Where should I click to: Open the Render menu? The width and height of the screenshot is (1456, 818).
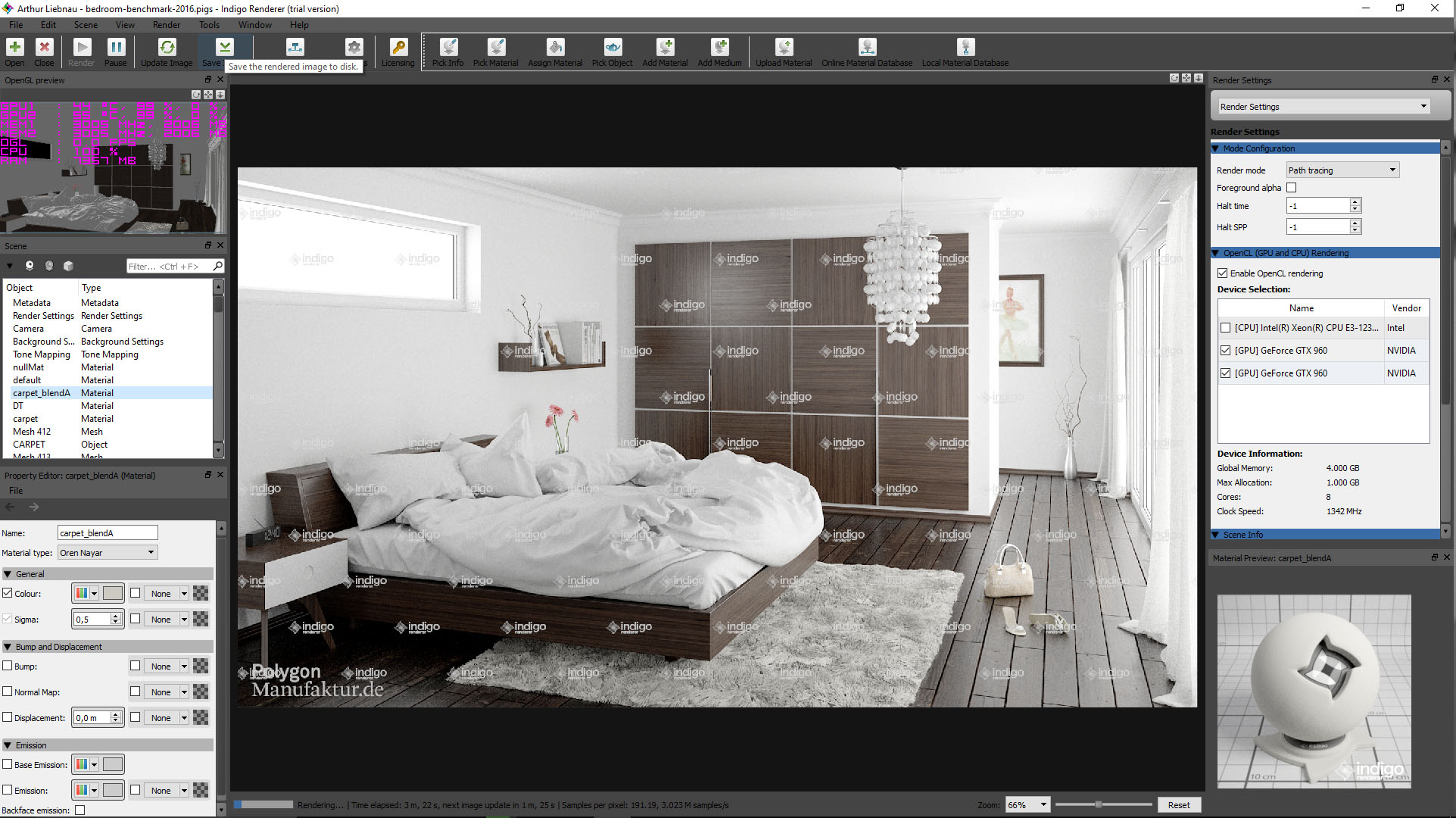(167, 25)
